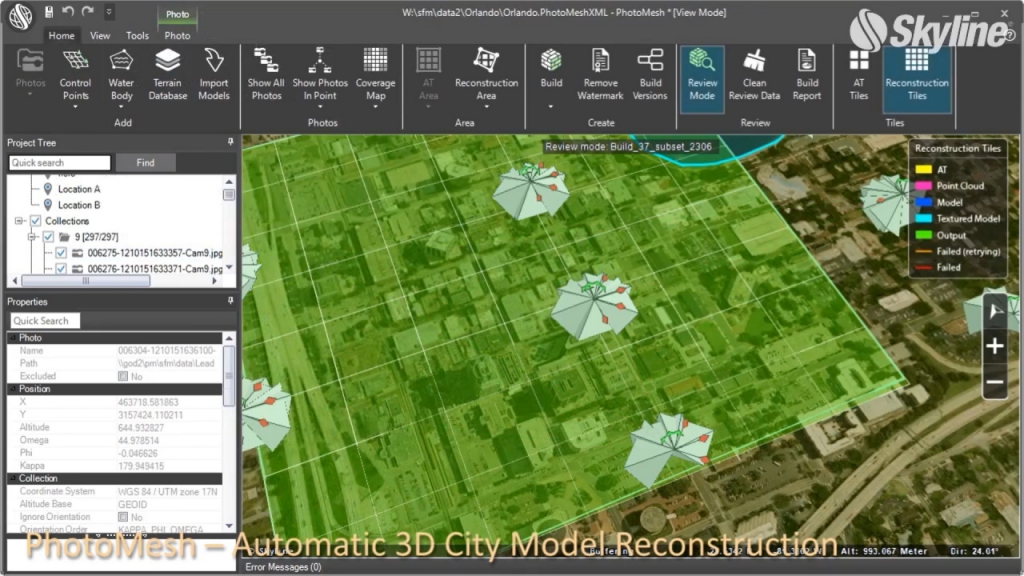Screen dimensions: 1024x576
Task: Open Terrain Database
Action: pyautogui.click(x=167, y=73)
